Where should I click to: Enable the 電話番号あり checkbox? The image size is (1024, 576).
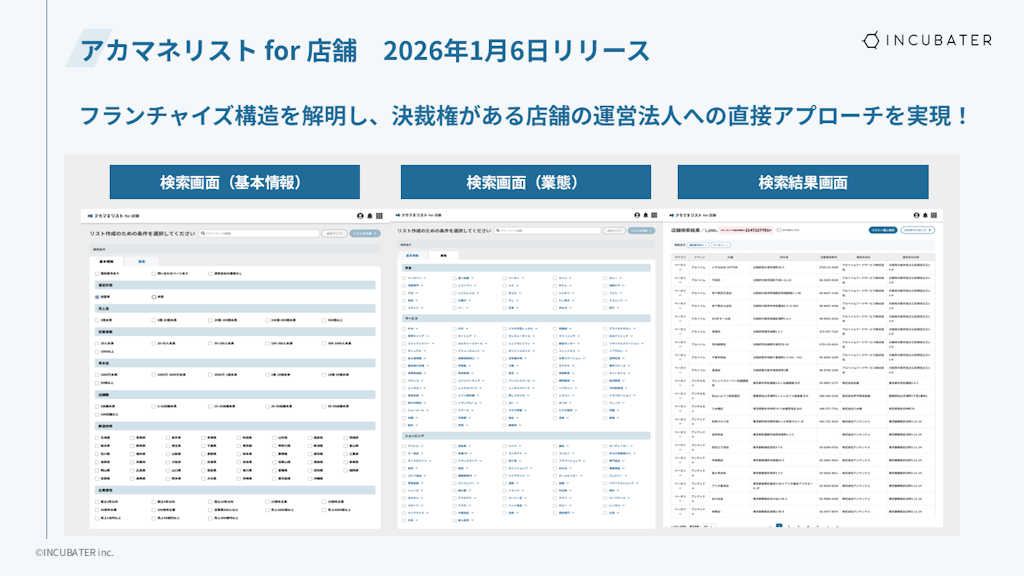click(95, 274)
